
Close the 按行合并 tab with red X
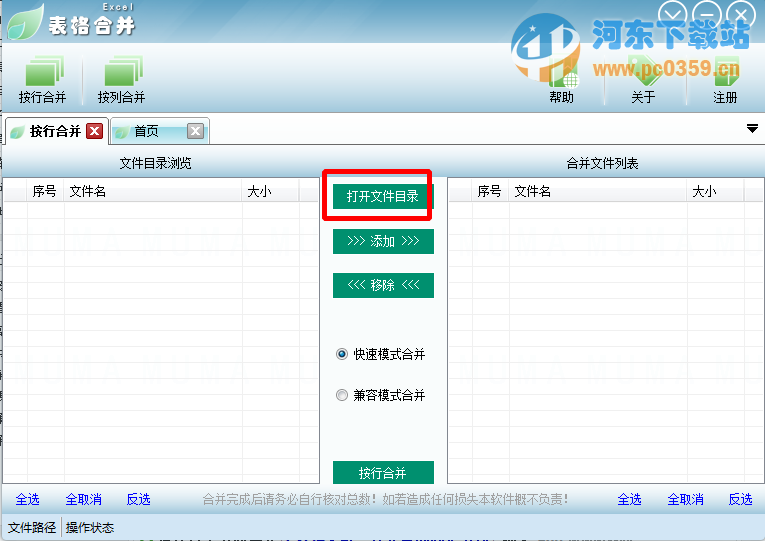coord(95,131)
